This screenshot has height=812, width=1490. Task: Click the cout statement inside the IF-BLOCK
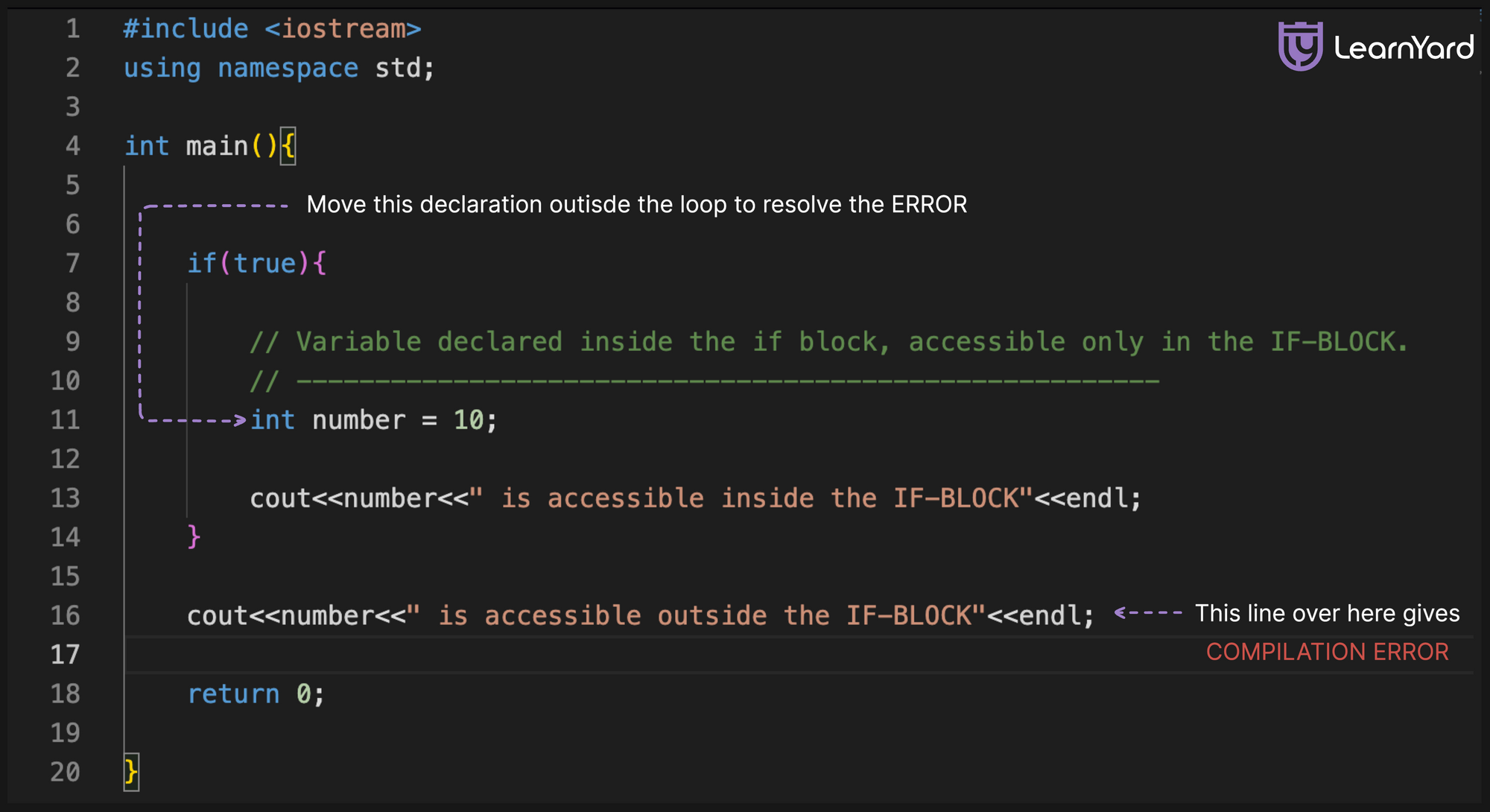point(695,498)
